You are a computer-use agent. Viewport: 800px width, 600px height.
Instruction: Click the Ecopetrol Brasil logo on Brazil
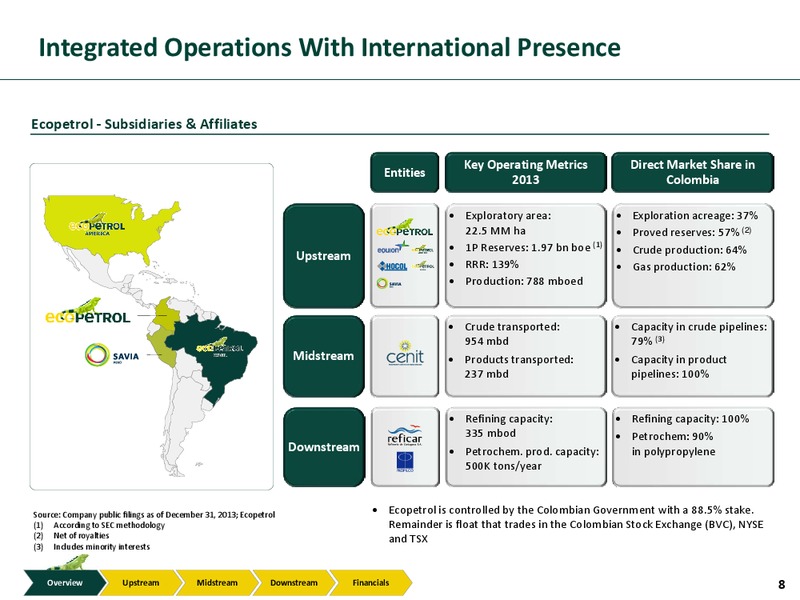[220, 346]
